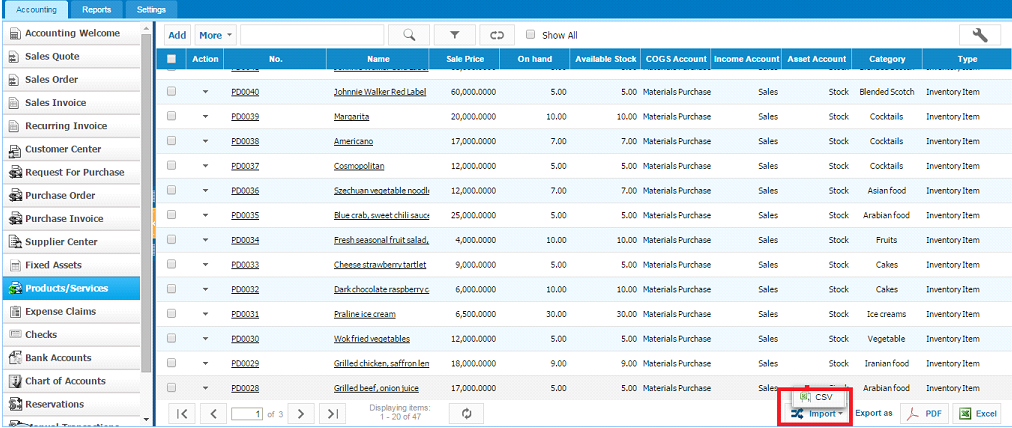Open Americano product name link

click(353, 141)
